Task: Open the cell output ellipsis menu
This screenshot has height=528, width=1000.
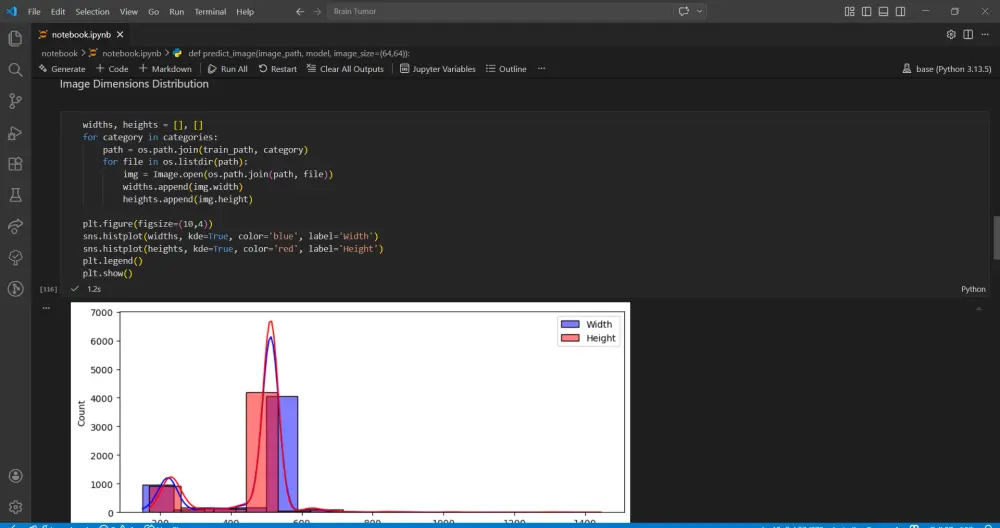Action: point(46,308)
